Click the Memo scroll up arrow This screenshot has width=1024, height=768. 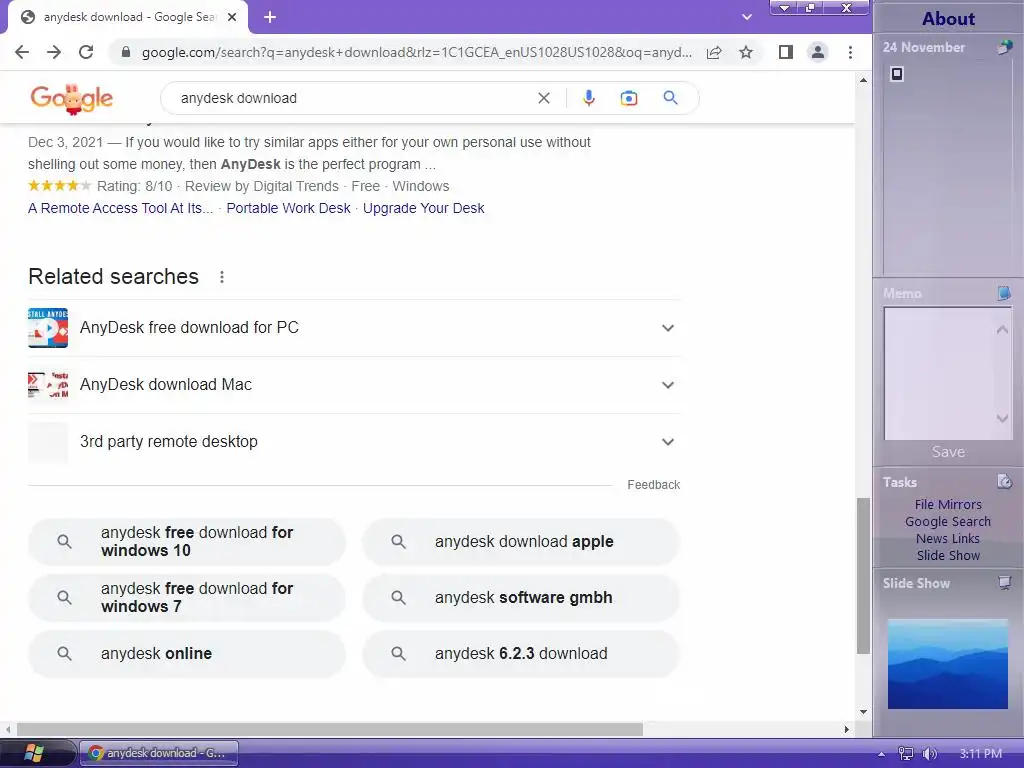coord(1002,330)
